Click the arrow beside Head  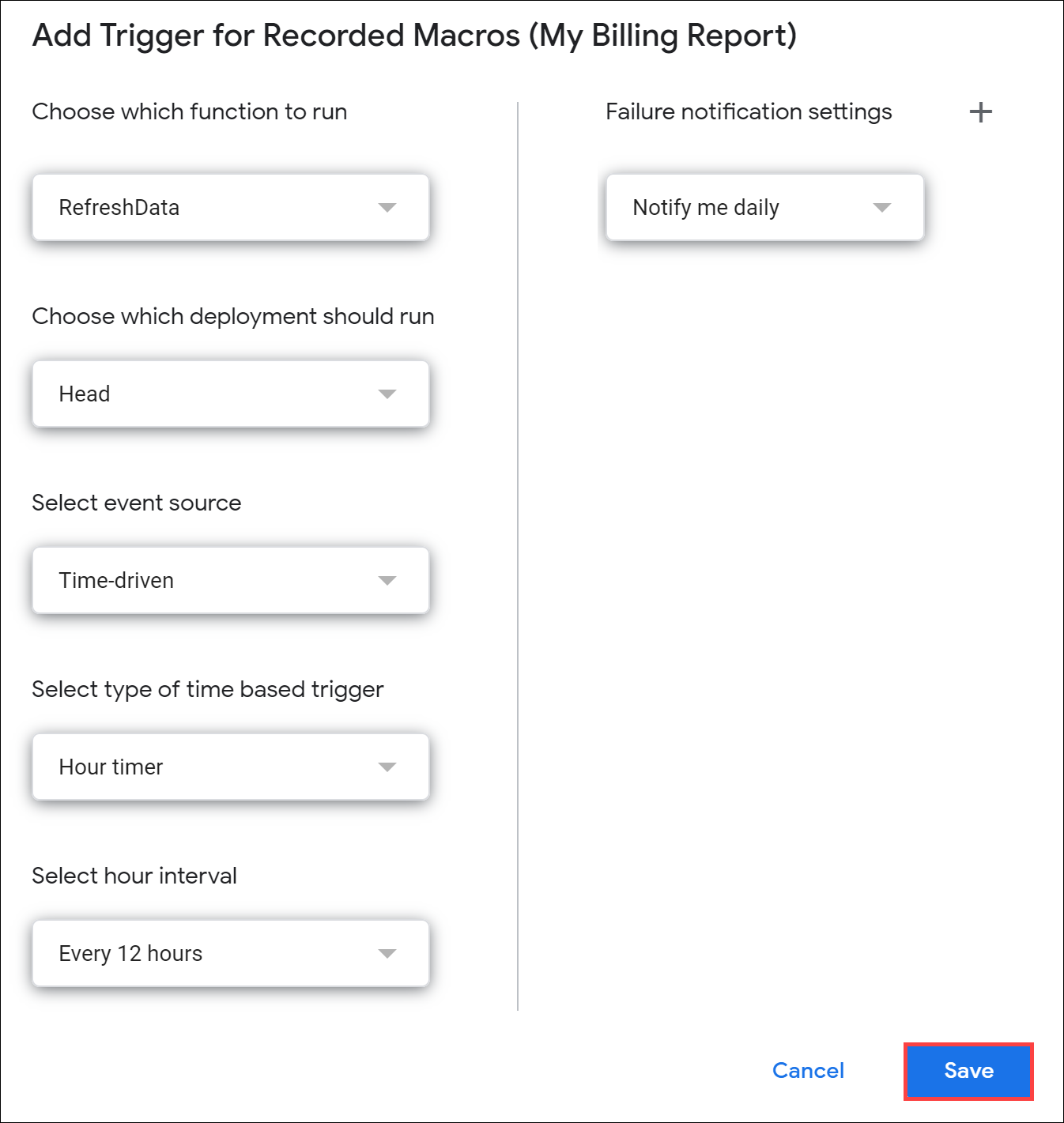click(387, 394)
